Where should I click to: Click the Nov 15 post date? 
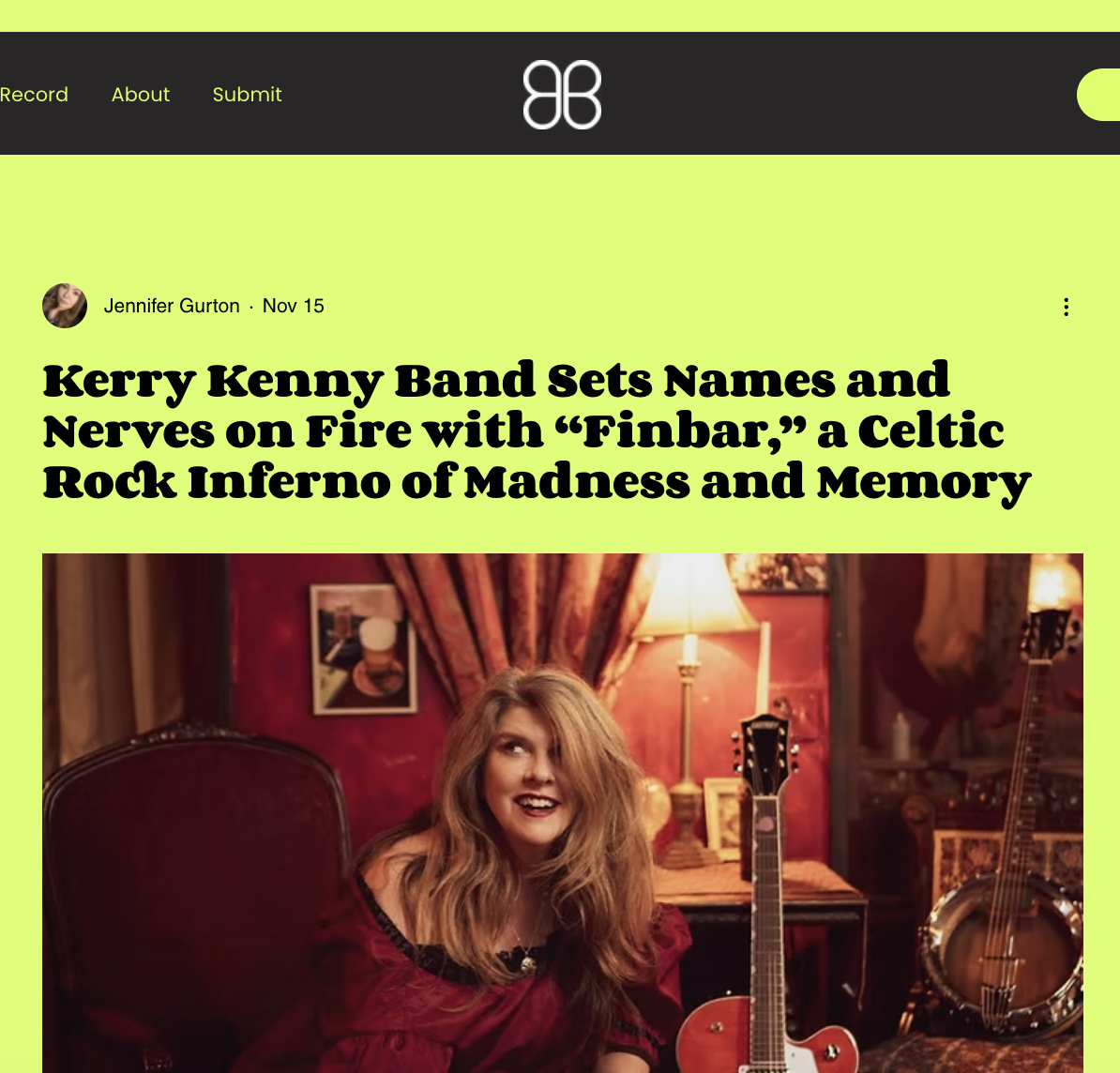(x=294, y=306)
